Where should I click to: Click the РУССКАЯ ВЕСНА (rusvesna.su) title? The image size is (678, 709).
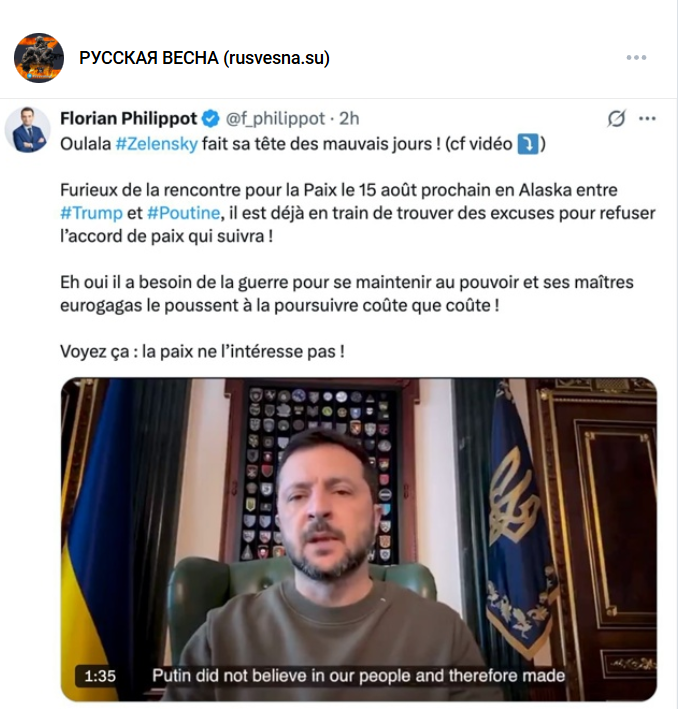point(204,58)
